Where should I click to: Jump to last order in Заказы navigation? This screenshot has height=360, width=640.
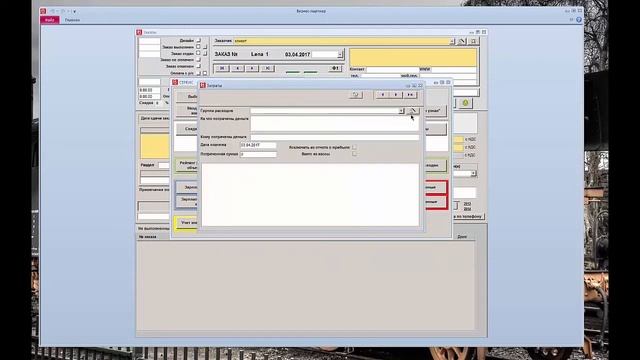267,68
